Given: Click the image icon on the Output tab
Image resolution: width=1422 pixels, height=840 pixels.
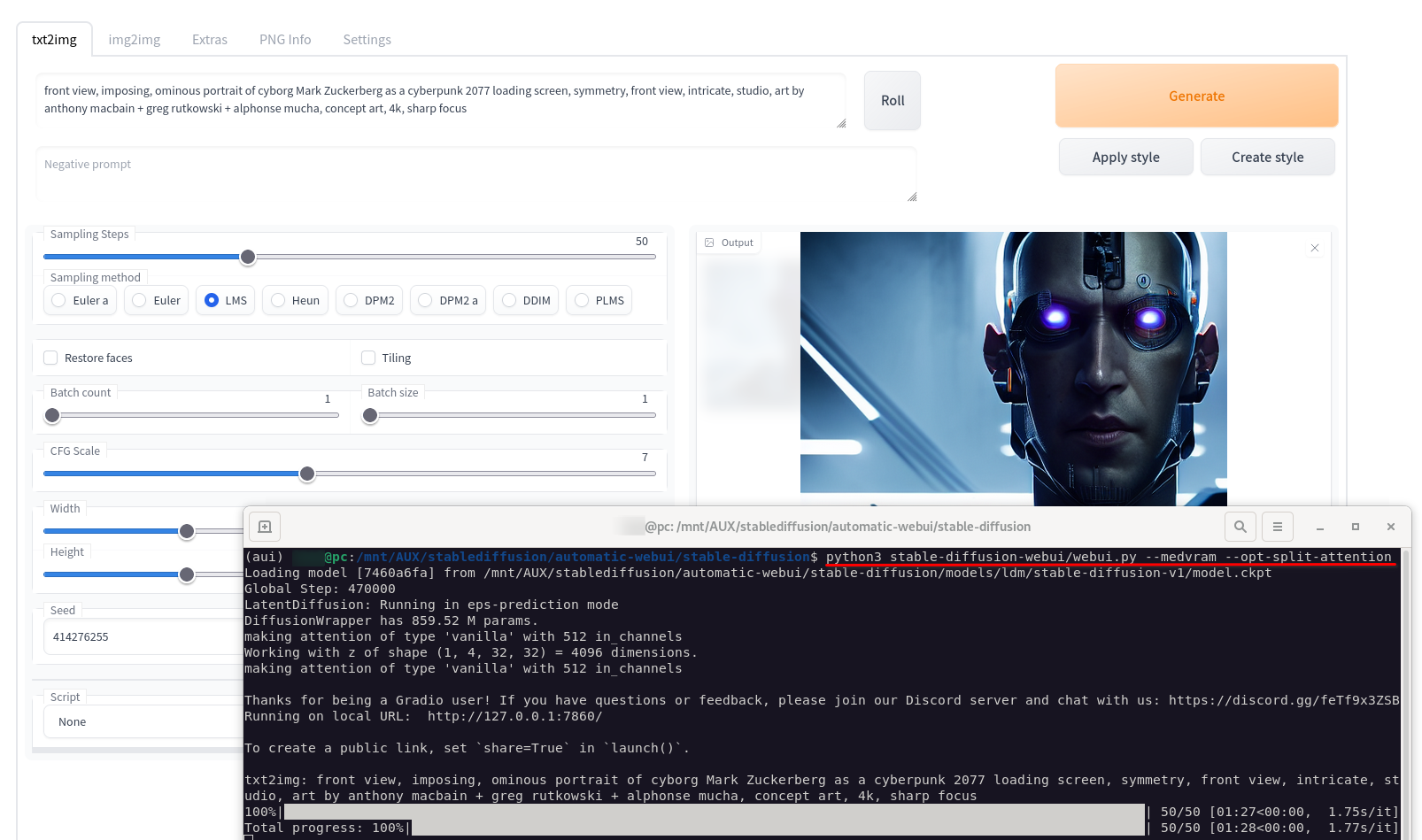Looking at the screenshot, I should (x=708, y=242).
